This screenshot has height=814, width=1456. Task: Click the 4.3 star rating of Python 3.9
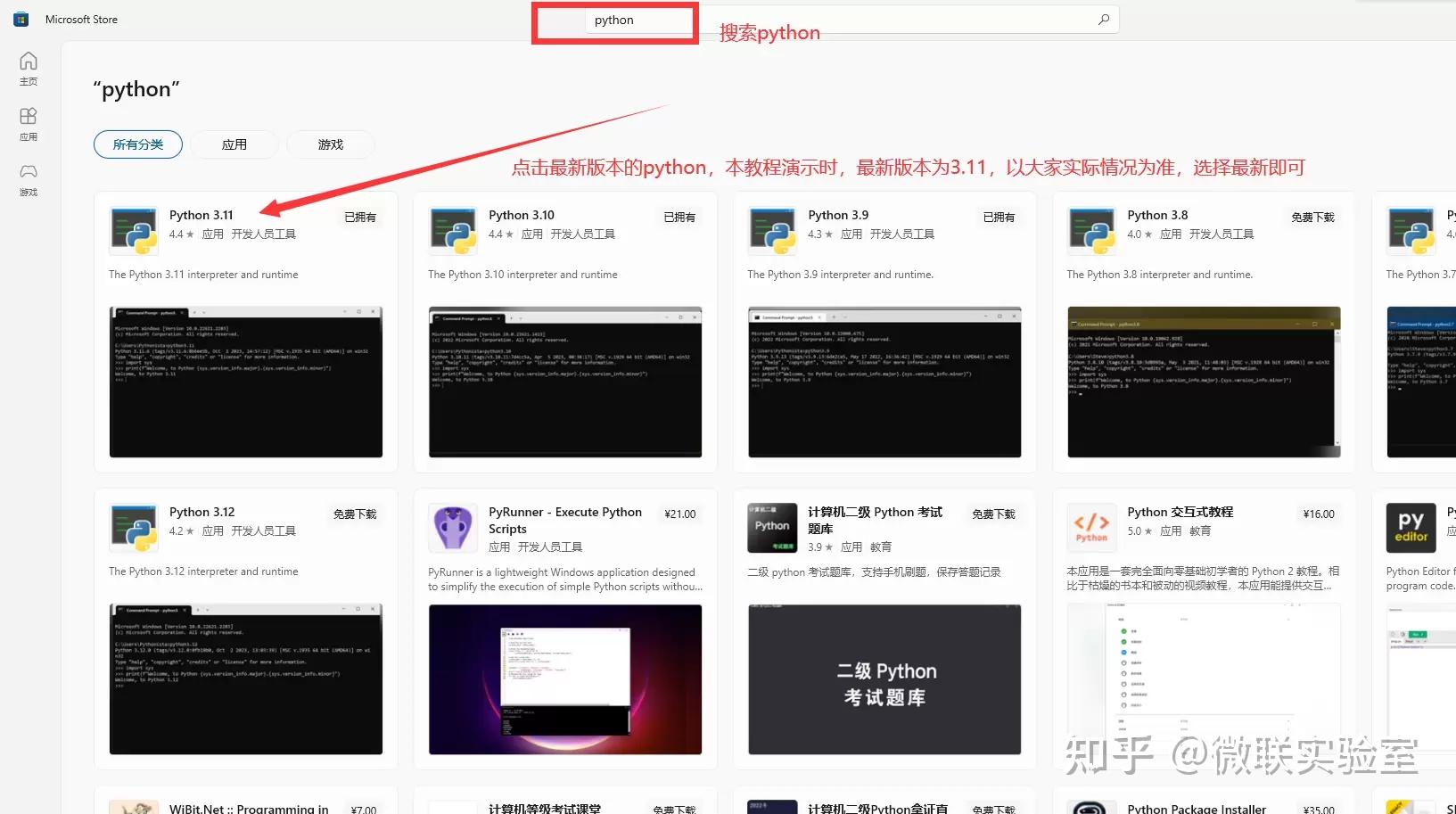pyautogui.click(x=819, y=234)
